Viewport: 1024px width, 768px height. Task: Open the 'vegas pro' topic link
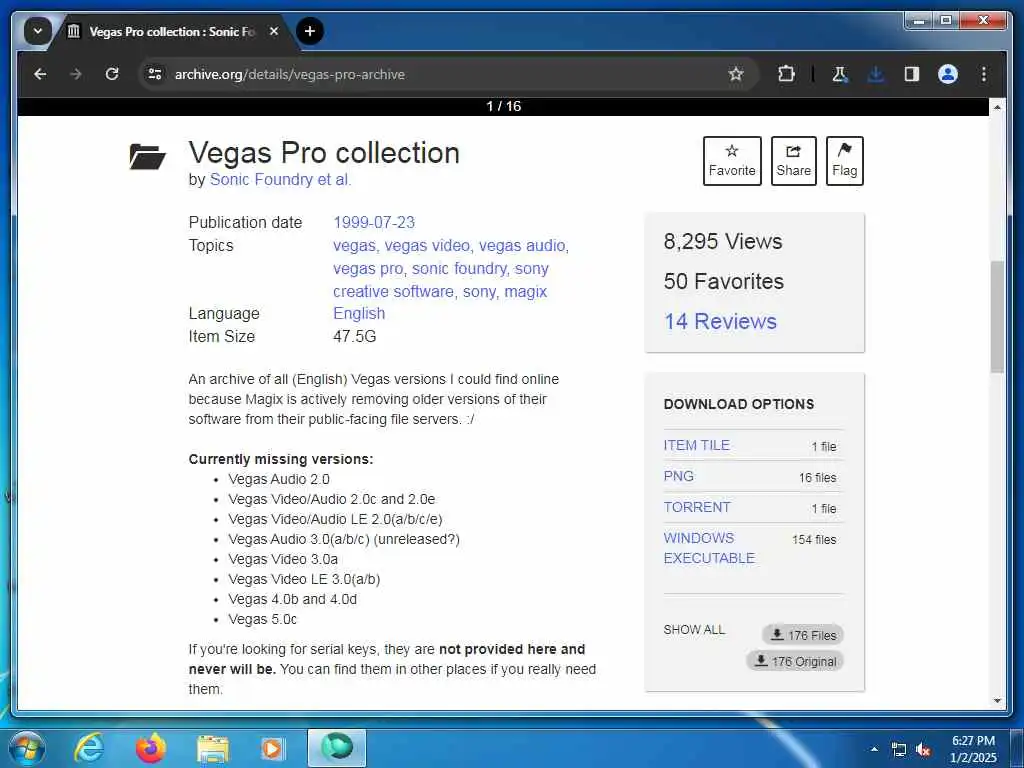(x=368, y=268)
